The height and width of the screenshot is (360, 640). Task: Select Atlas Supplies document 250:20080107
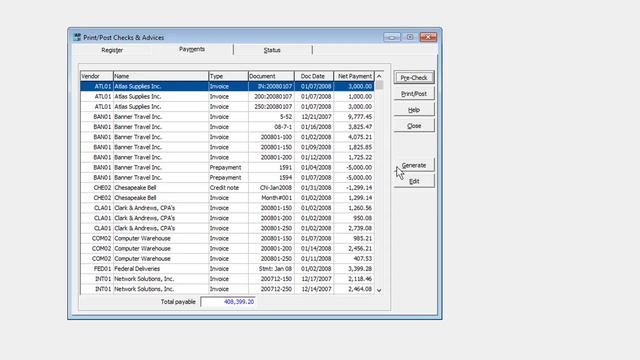point(227,107)
